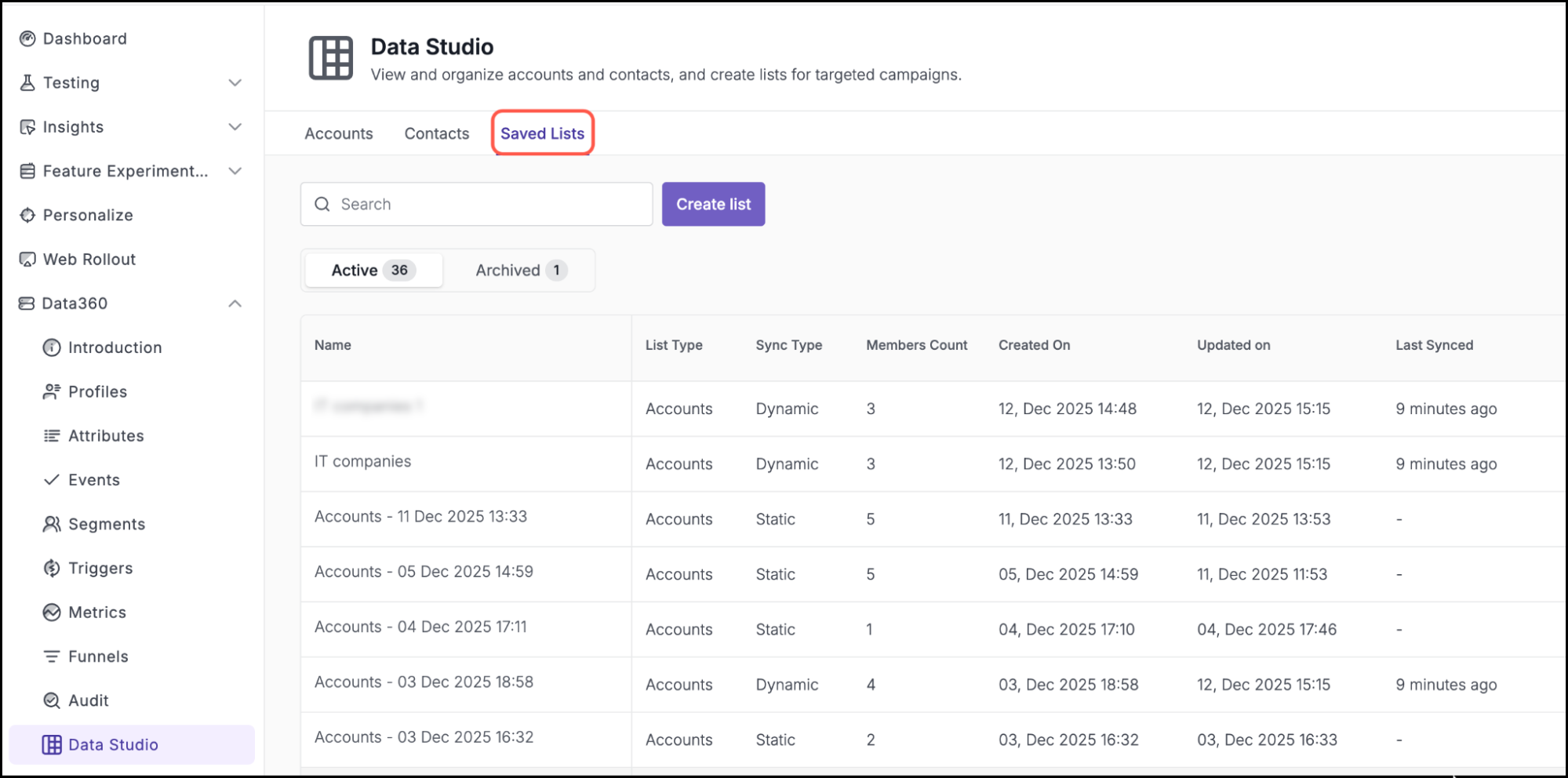Expand the Testing menu chevron
The width and height of the screenshot is (1568, 778).
coord(235,82)
